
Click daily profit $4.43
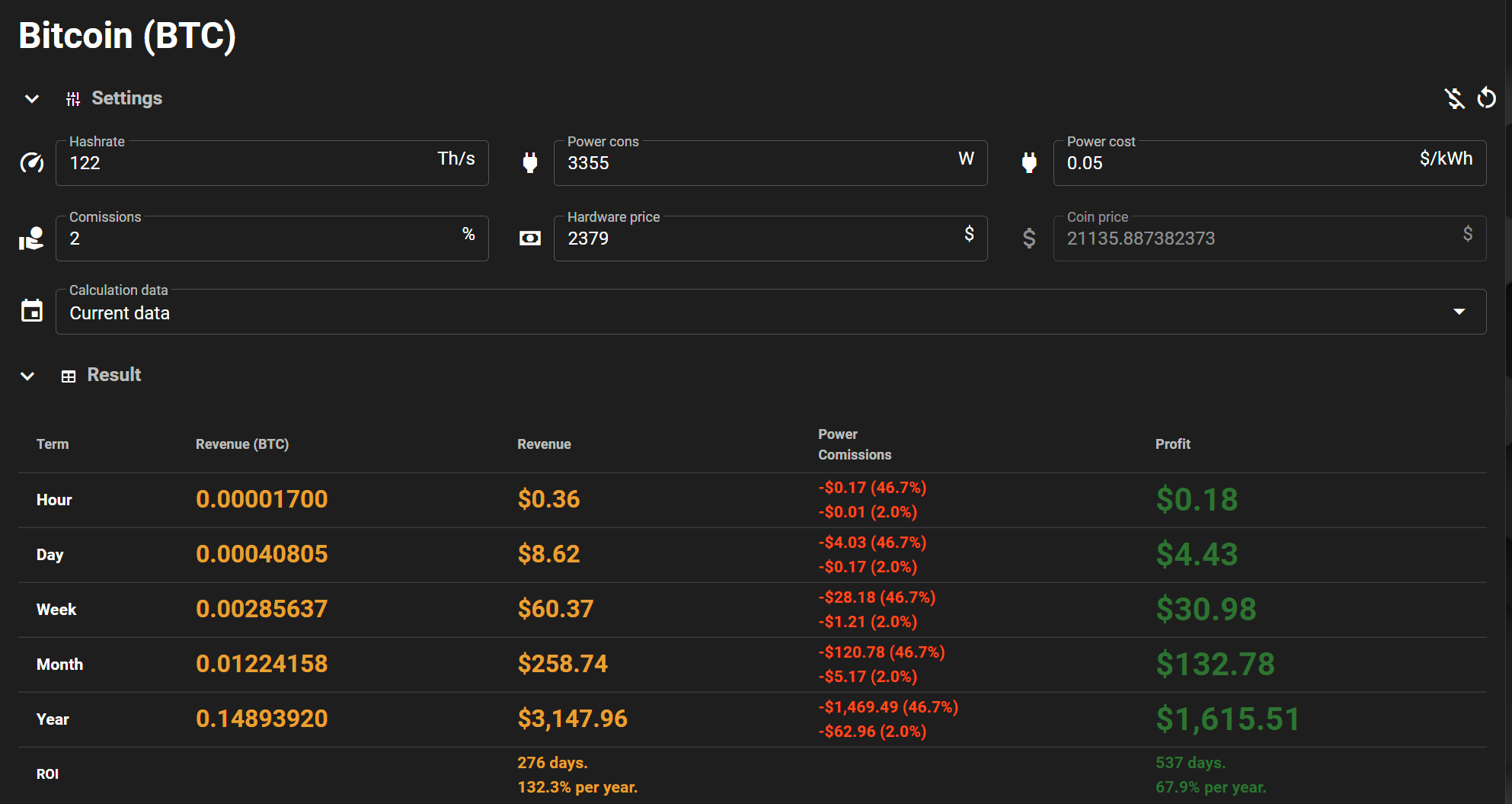(x=1197, y=555)
